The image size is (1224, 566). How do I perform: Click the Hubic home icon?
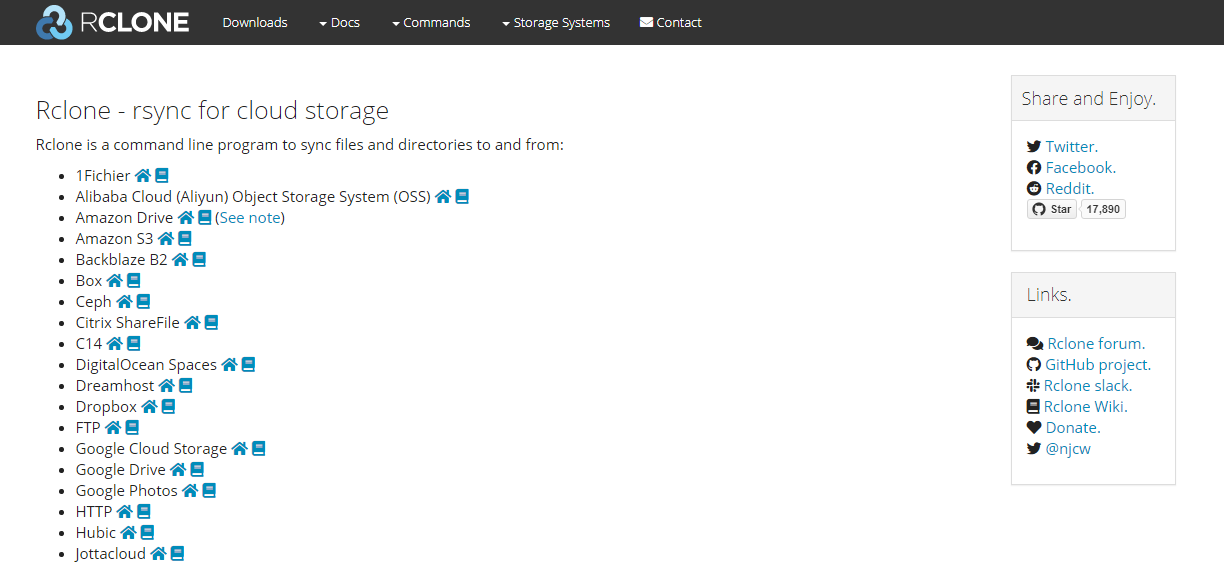click(x=128, y=533)
